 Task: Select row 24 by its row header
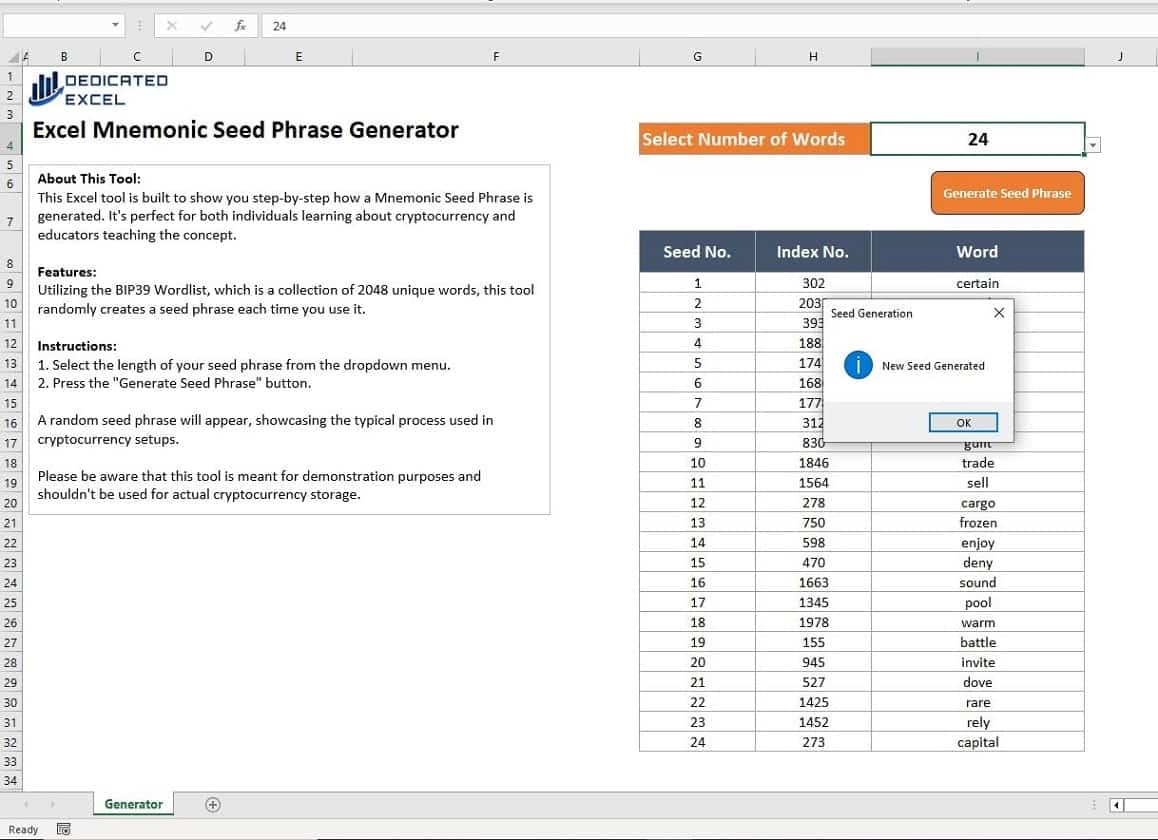(10, 582)
